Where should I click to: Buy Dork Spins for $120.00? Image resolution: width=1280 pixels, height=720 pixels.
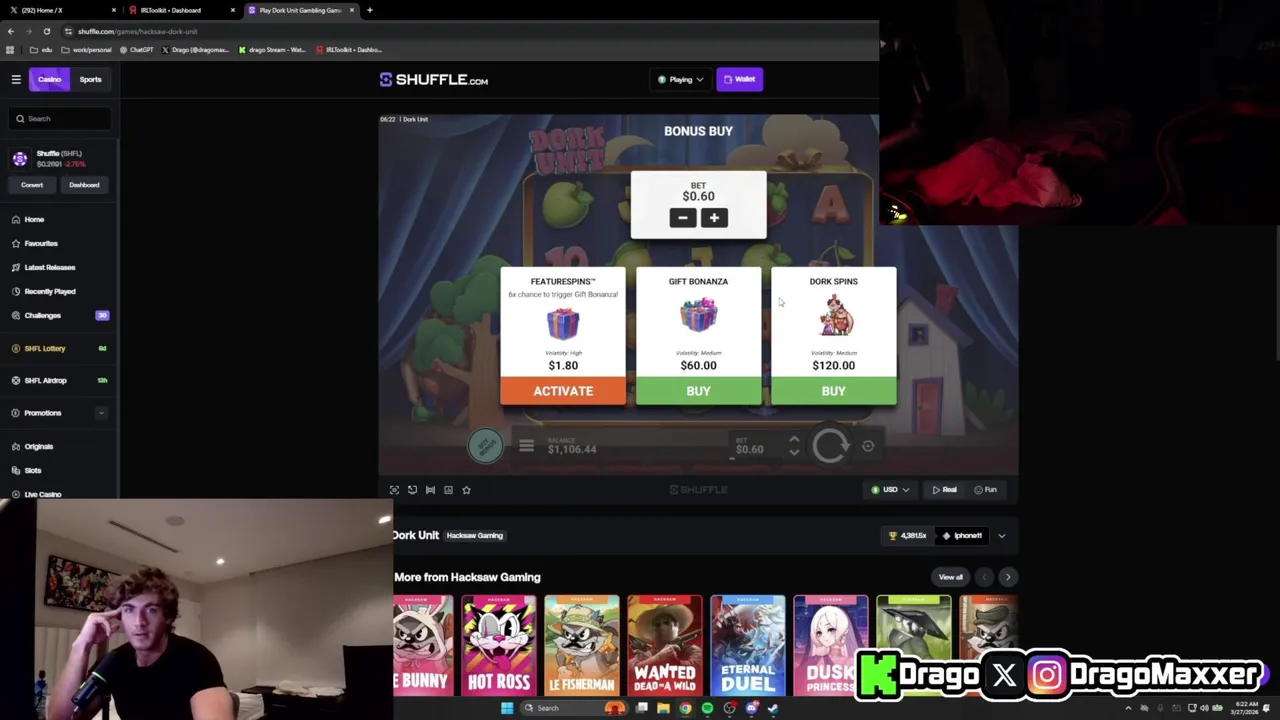(833, 391)
